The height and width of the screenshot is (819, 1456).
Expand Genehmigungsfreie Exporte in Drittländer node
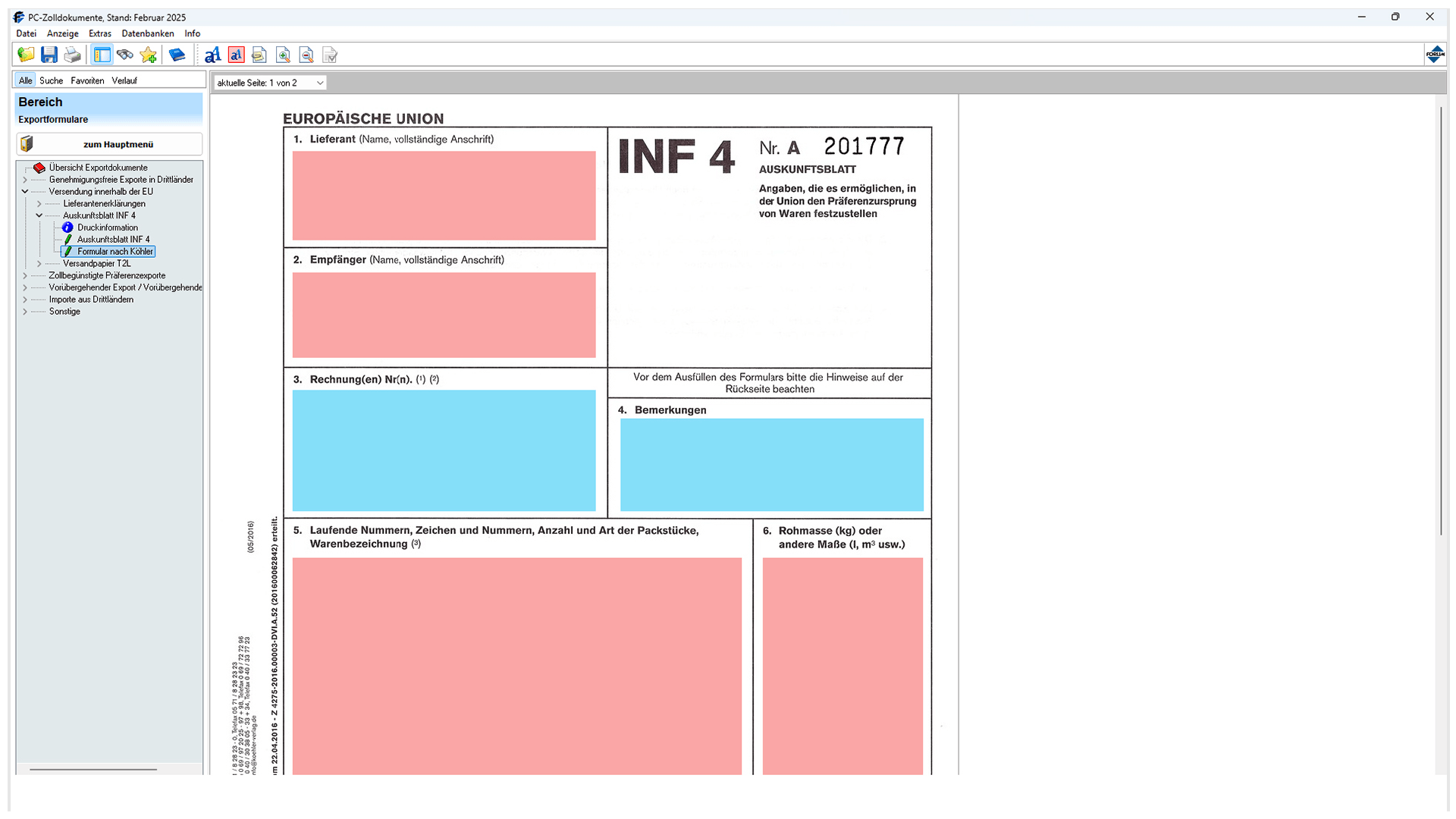25,180
